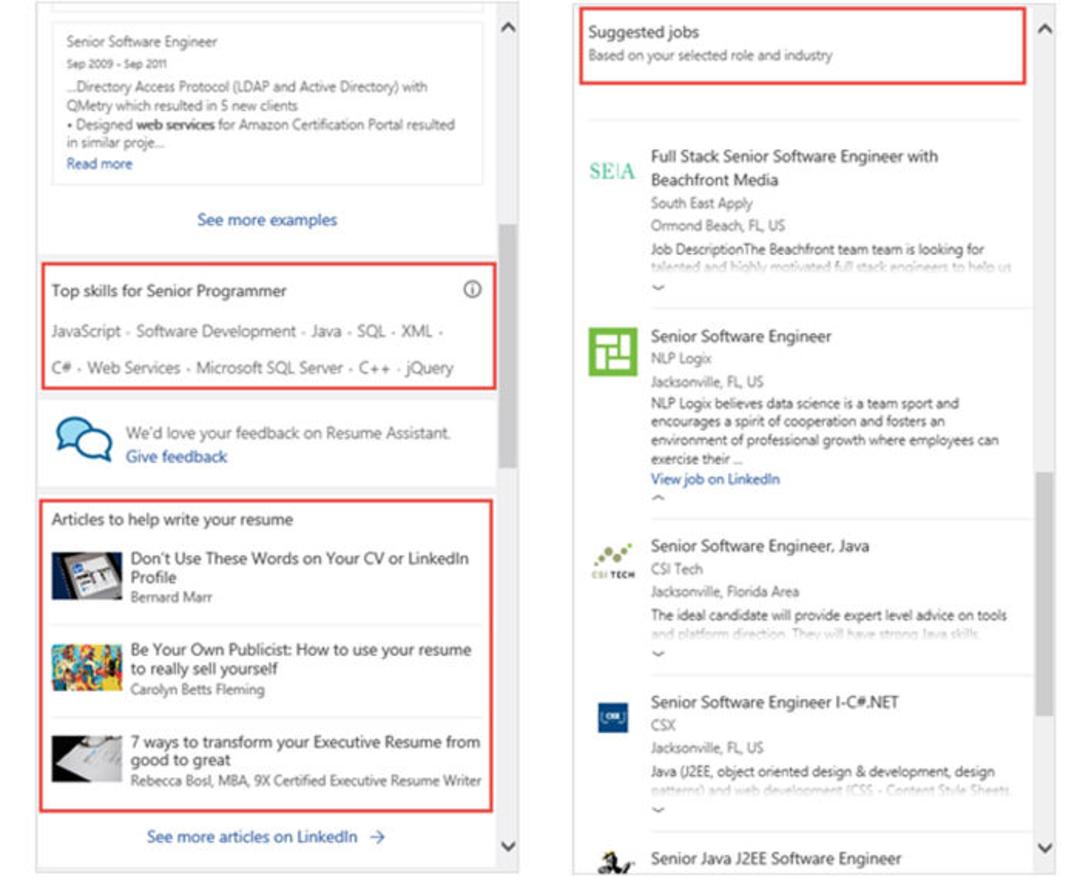
Task: Click the green NLP Logix logo
Action: [x=612, y=351]
